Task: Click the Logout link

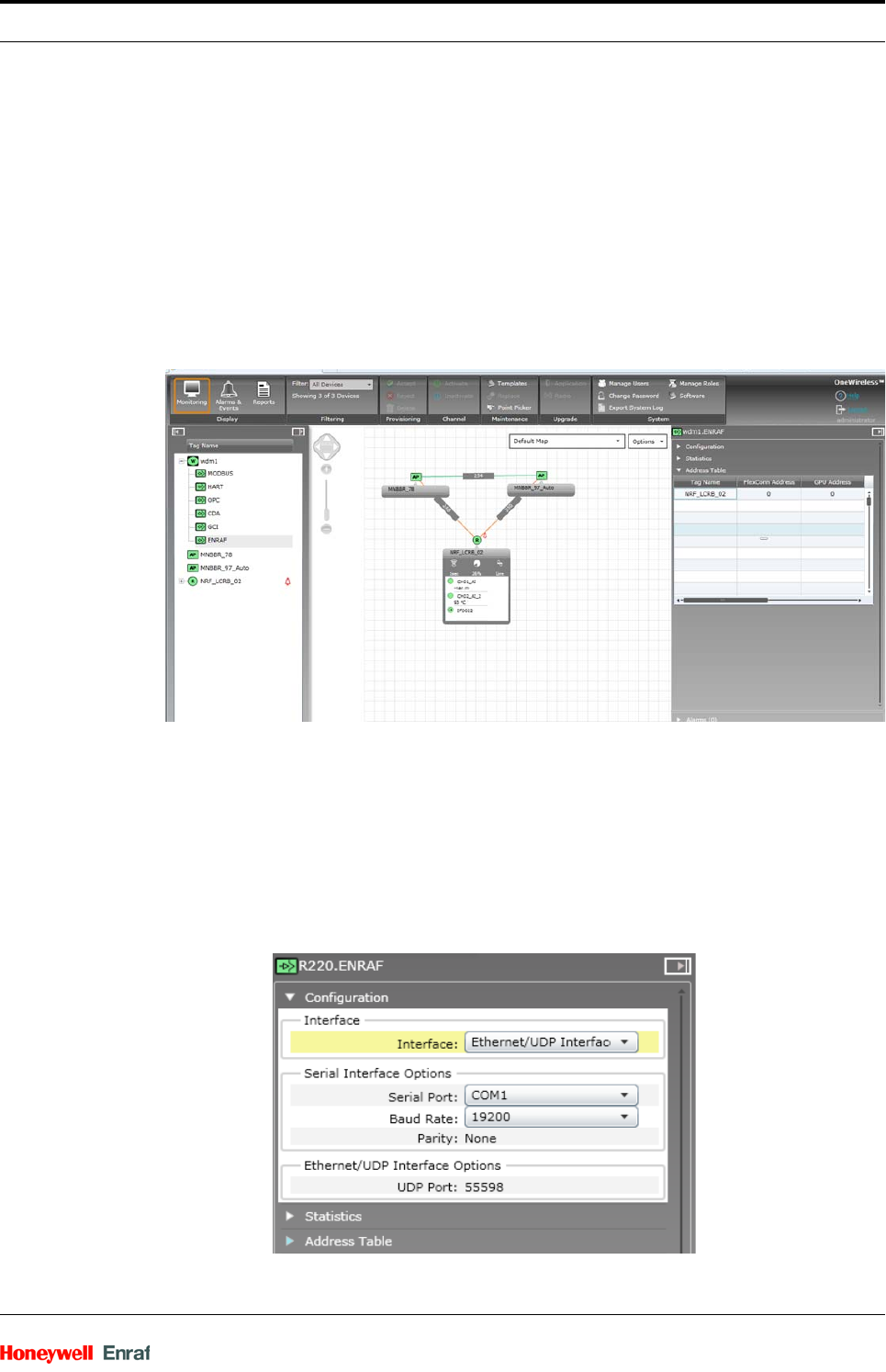Action: point(851,410)
